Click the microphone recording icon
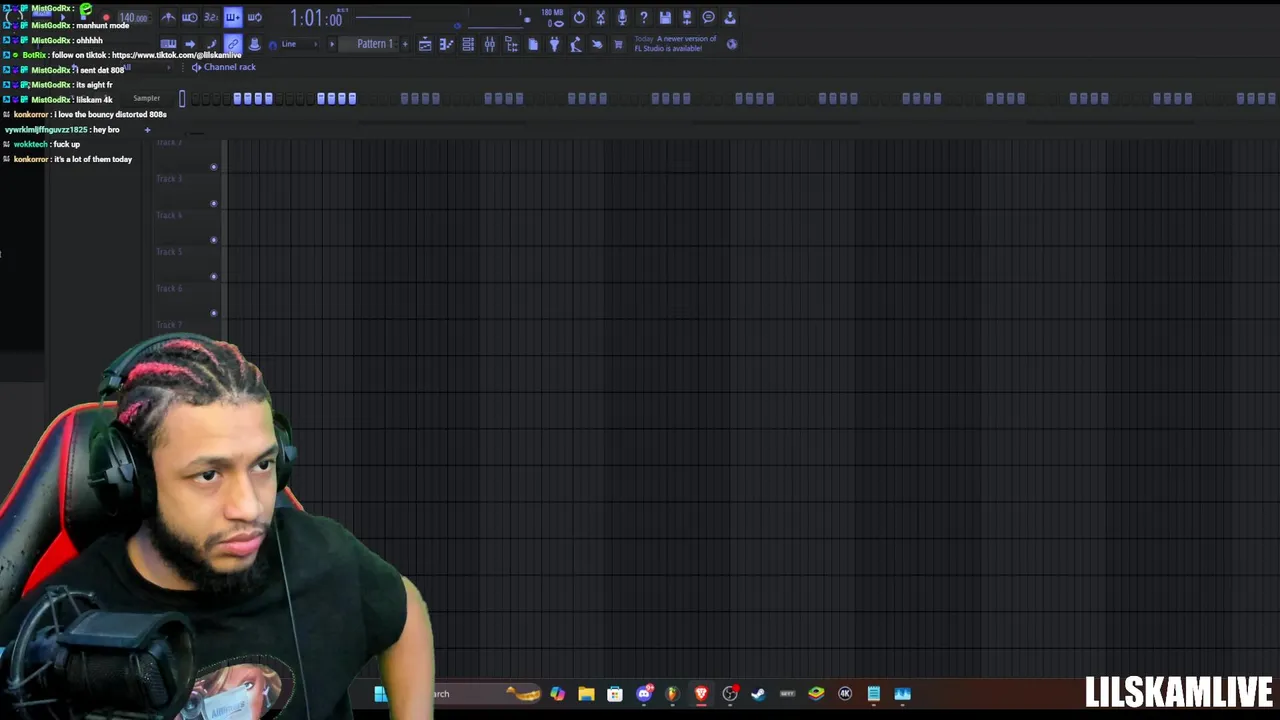The width and height of the screenshot is (1280, 720). (x=622, y=18)
